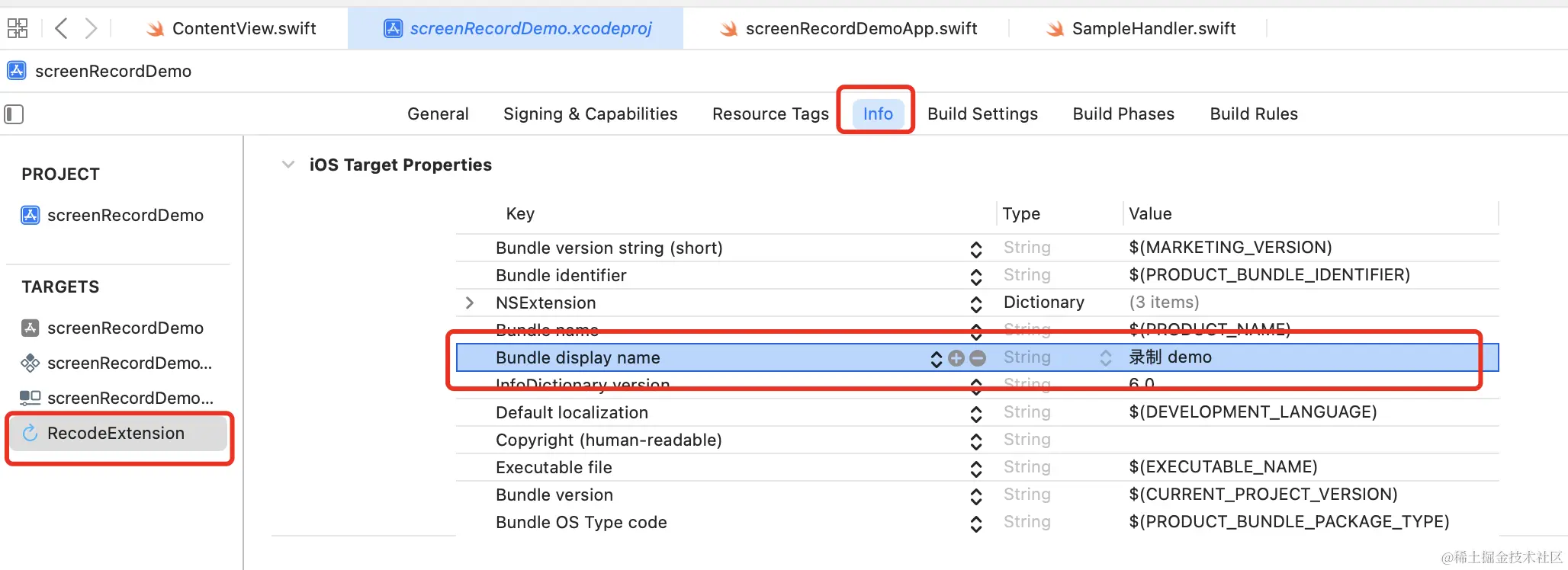Open Signing & Capabilities tab
Image resolution: width=1568 pixels, height=570 pixels.
pos(590,114)
